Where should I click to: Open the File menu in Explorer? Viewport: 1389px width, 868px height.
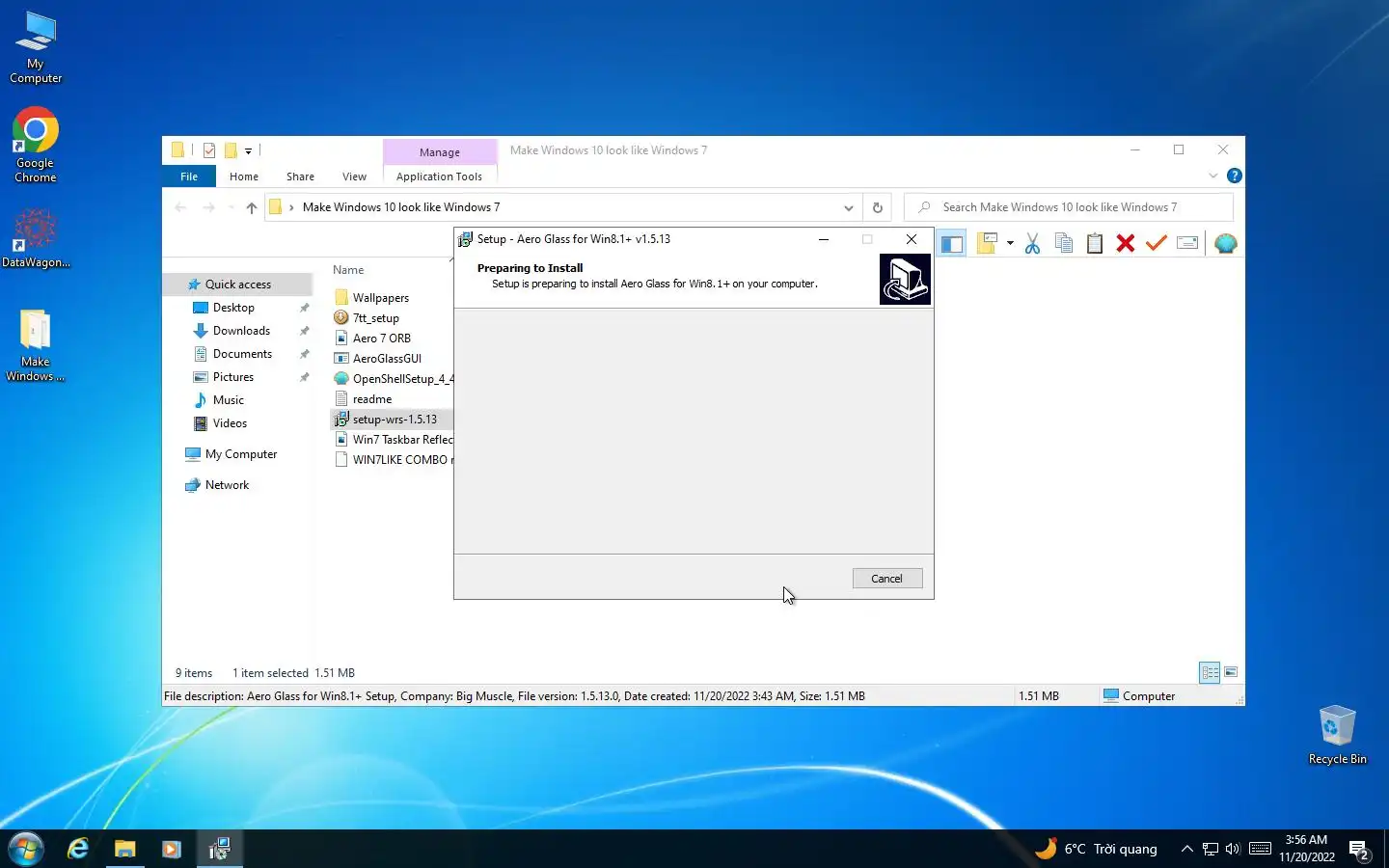(x=189, y=176)
